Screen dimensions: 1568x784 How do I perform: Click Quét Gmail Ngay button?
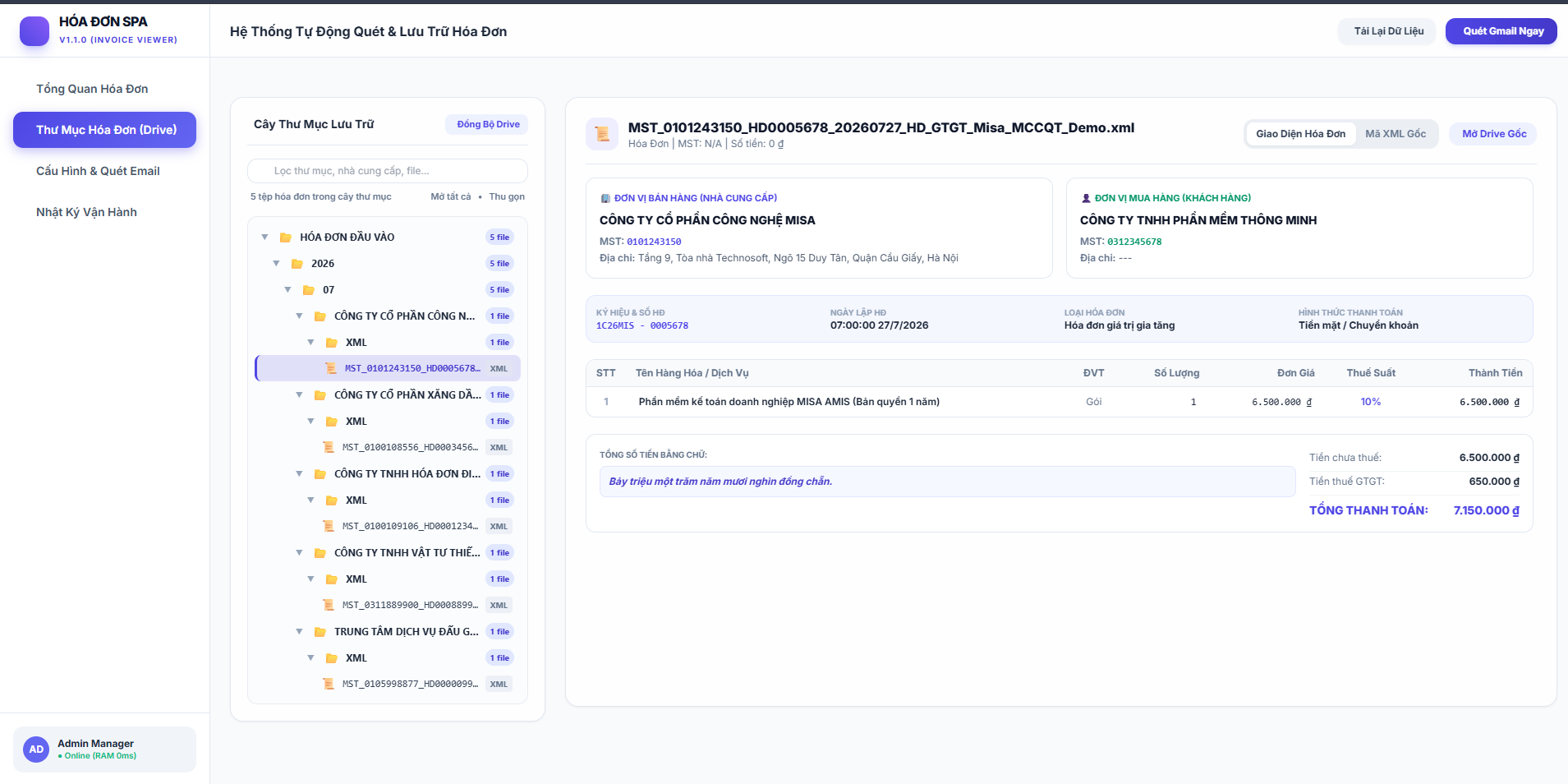coord(1501,31)
